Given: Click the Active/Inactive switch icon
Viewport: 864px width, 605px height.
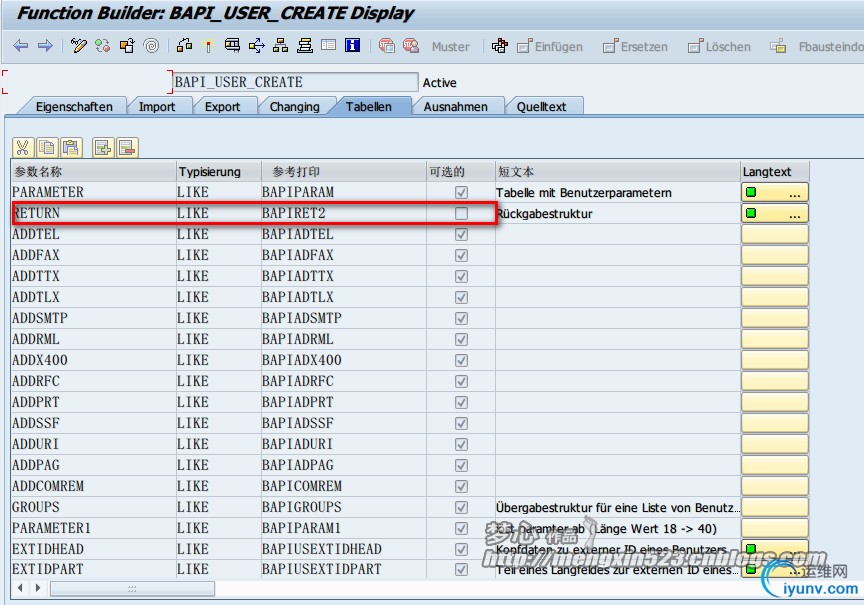Looking at the screenshot, I should (x=102, y=46).
